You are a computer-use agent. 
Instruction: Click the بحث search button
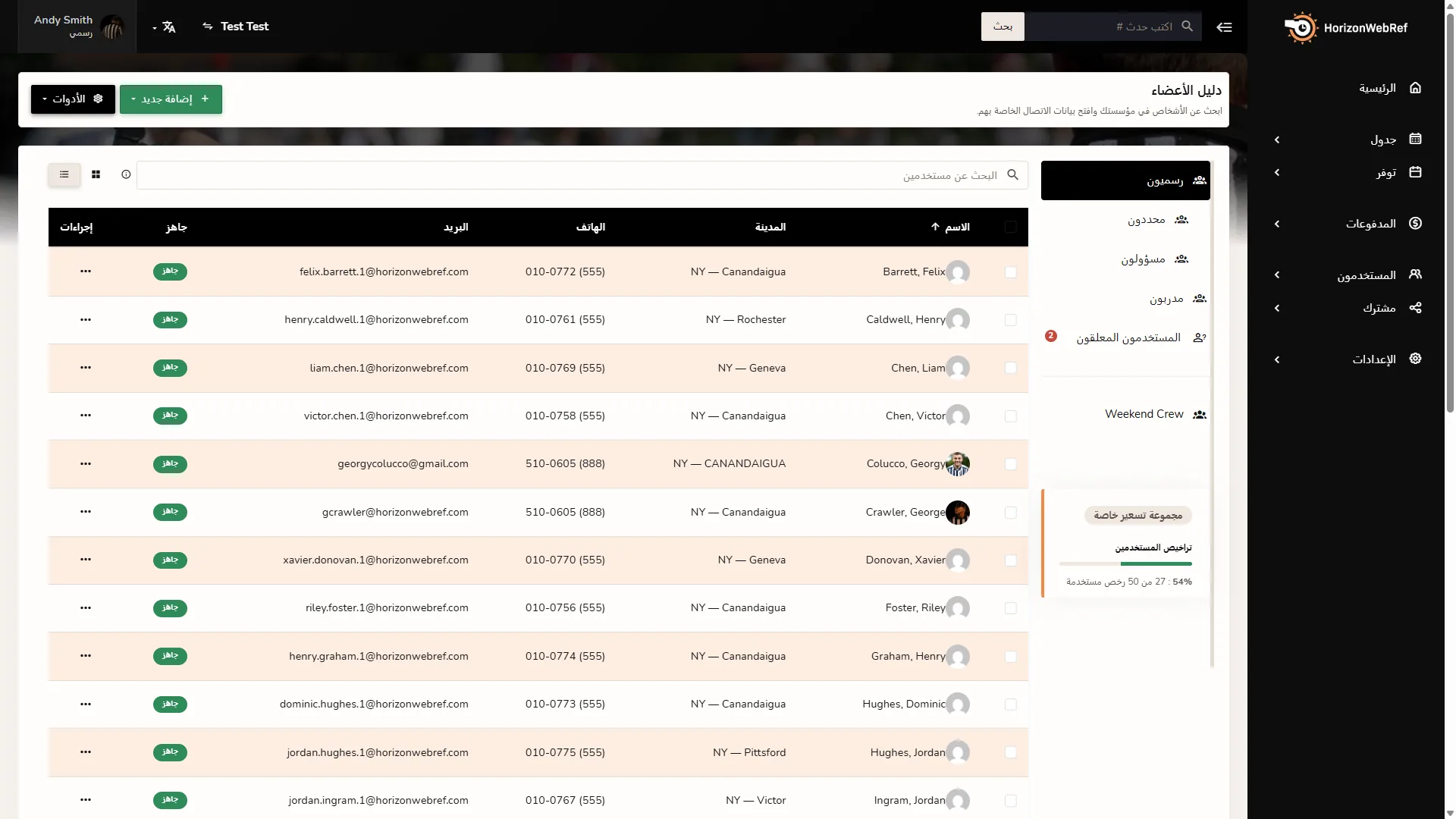[1003, 27]
